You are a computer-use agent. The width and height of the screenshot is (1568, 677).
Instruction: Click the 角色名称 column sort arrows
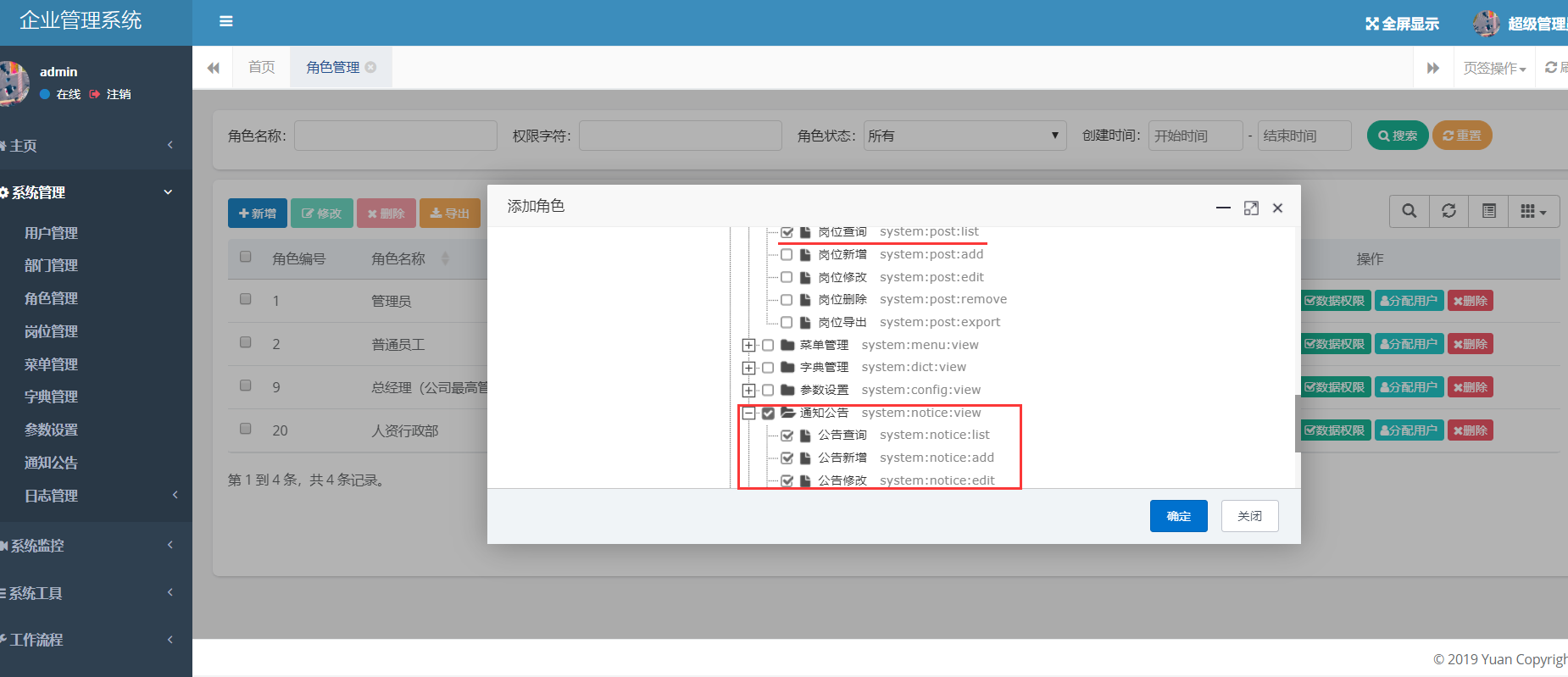[446, 258]
